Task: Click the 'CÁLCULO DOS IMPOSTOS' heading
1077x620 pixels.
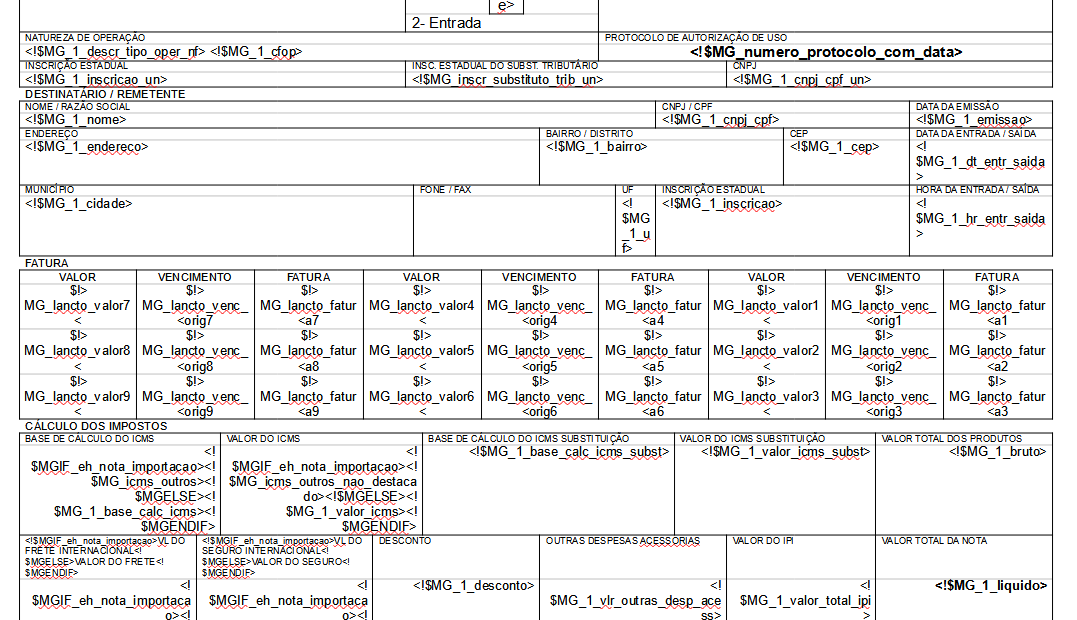Action: tap(96, 426)
